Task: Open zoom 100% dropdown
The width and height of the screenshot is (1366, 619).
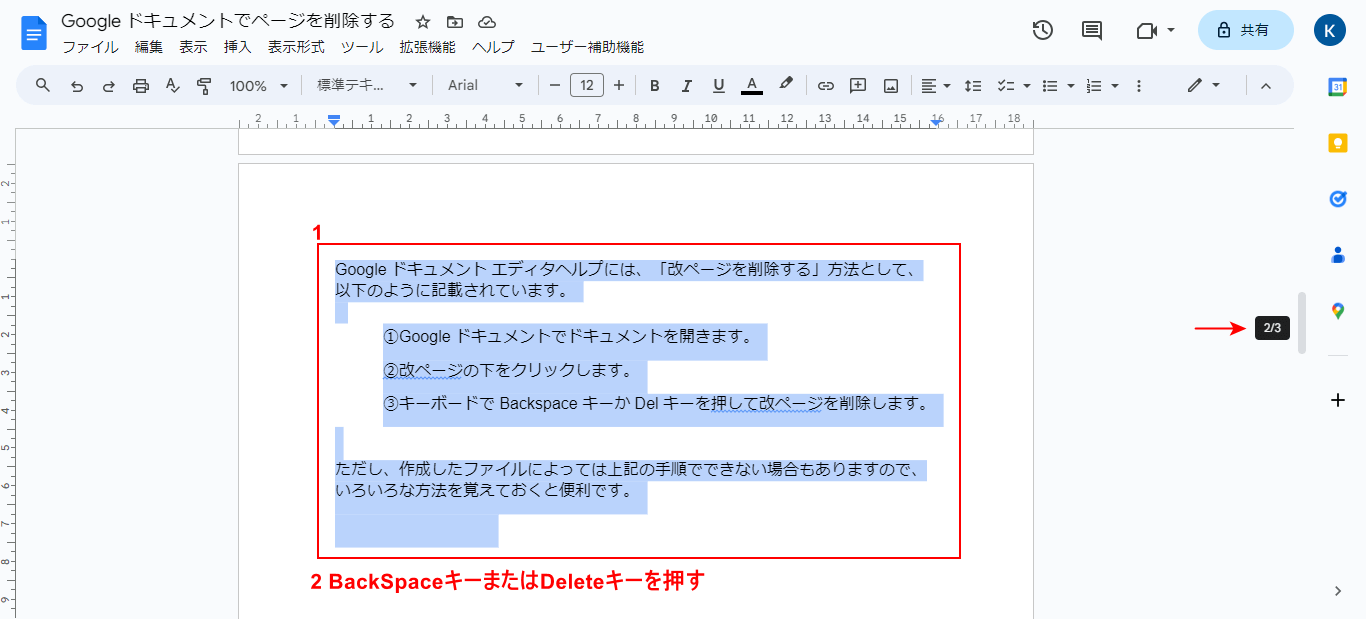Action: coord(258,86)
